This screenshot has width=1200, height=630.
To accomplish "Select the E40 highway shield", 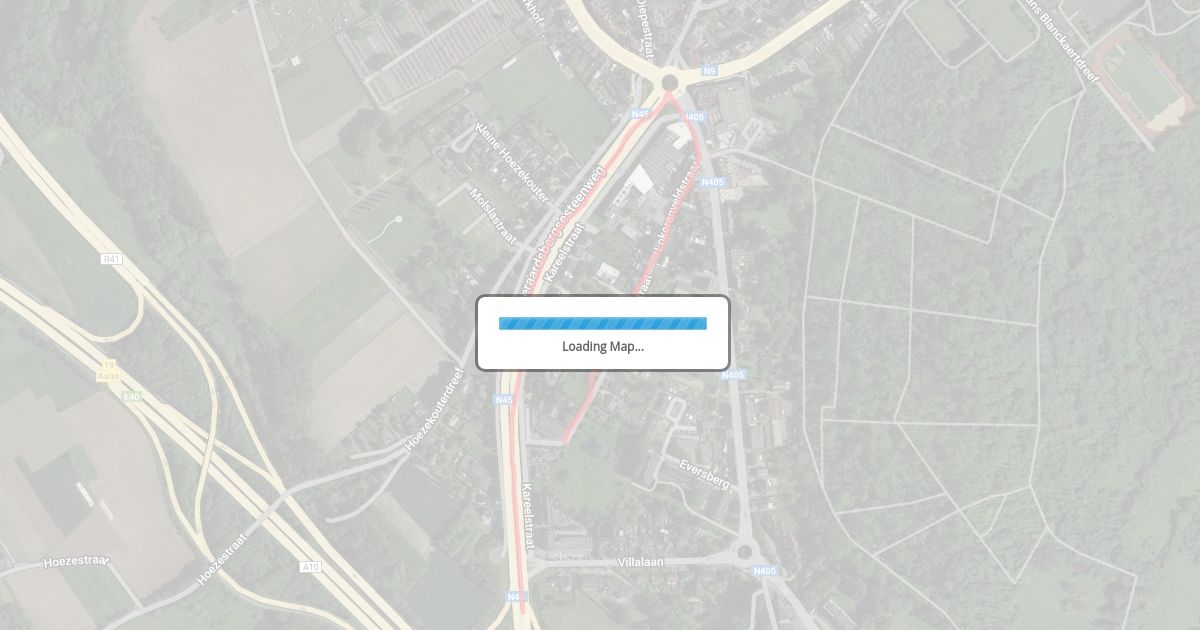I will [x=131, y=397].
